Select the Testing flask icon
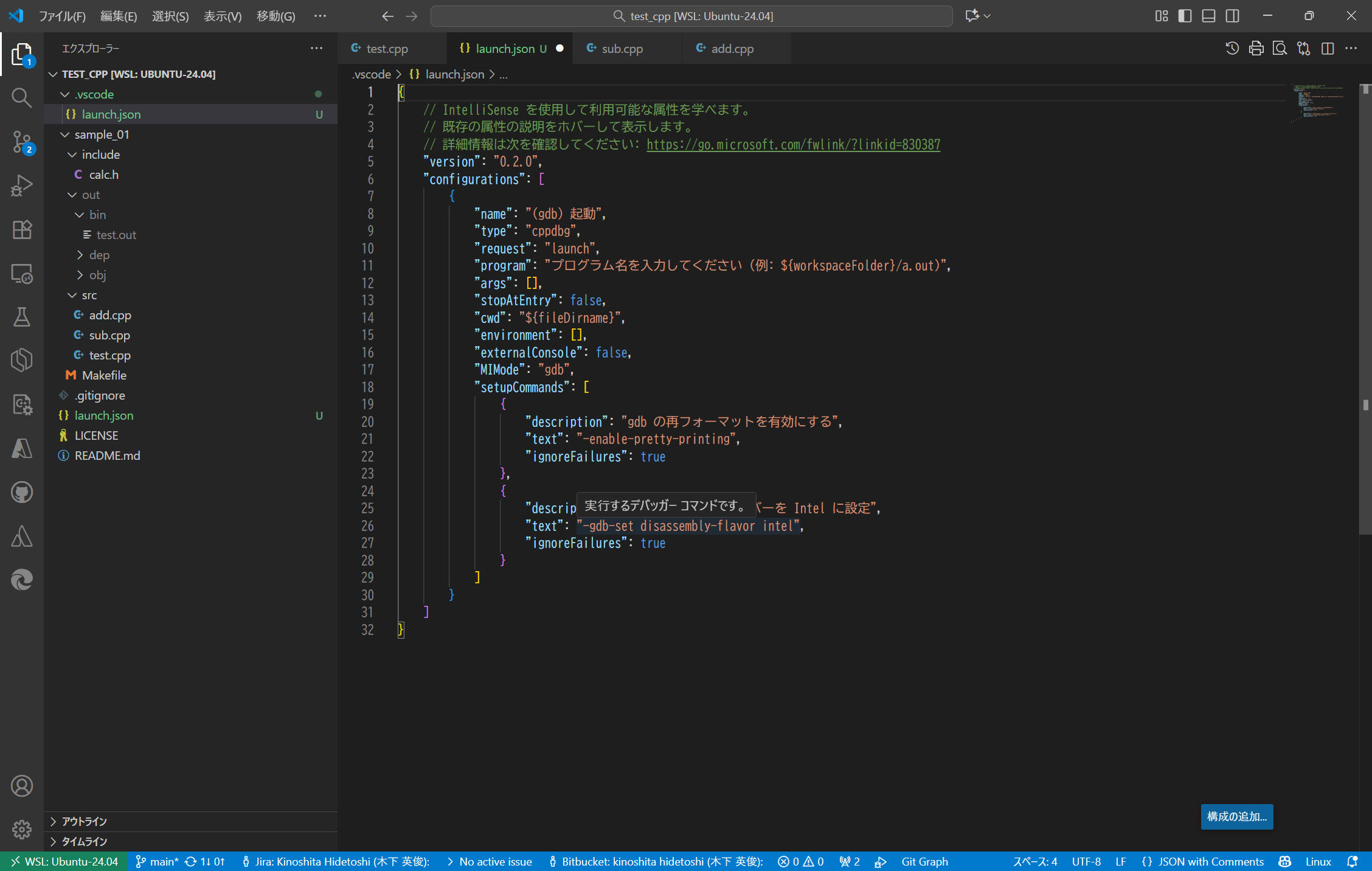This screenshot has height=871, width=1372. tap(22, 317)
